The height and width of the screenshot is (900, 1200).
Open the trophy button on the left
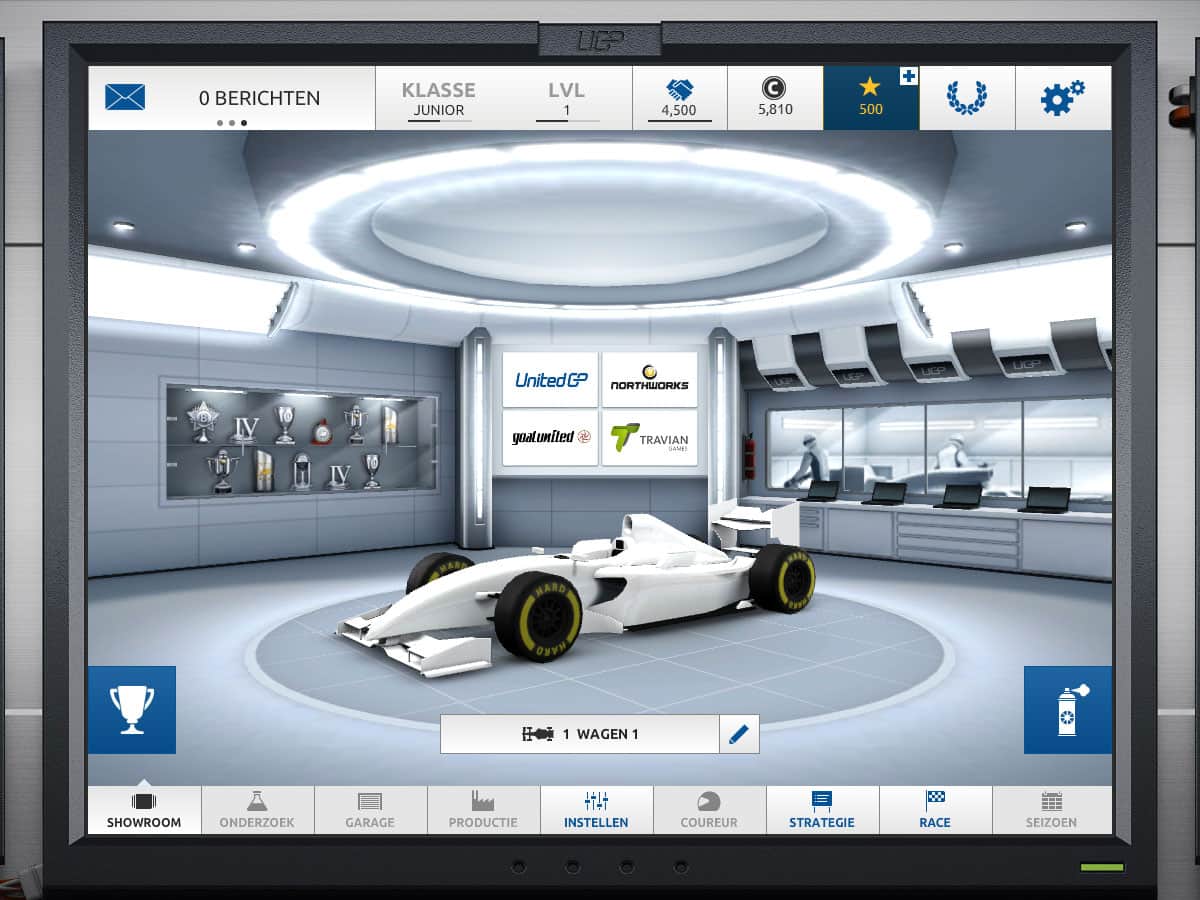132,710
